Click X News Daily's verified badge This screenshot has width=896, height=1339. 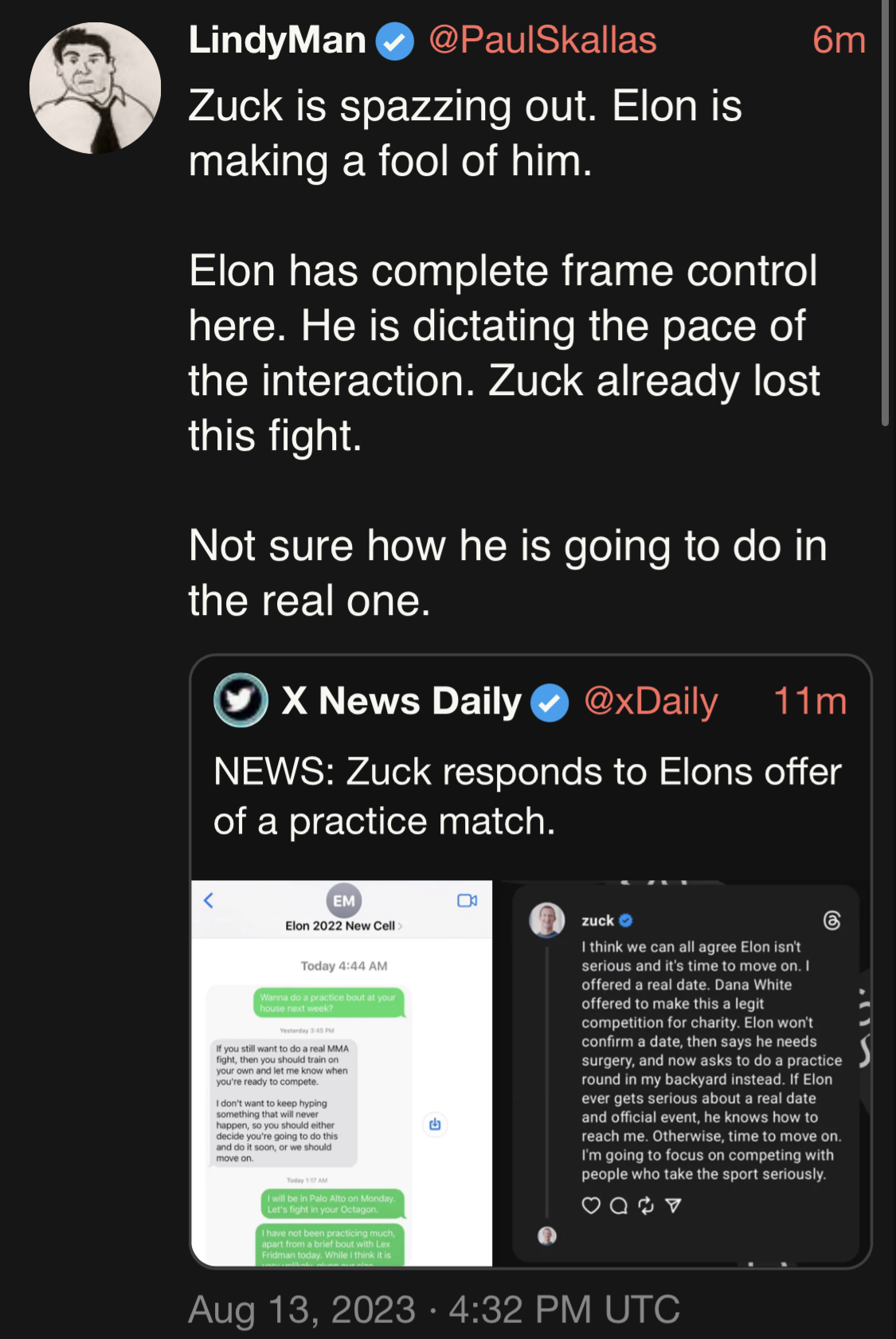pyautogui.click(x=550, y=703)
